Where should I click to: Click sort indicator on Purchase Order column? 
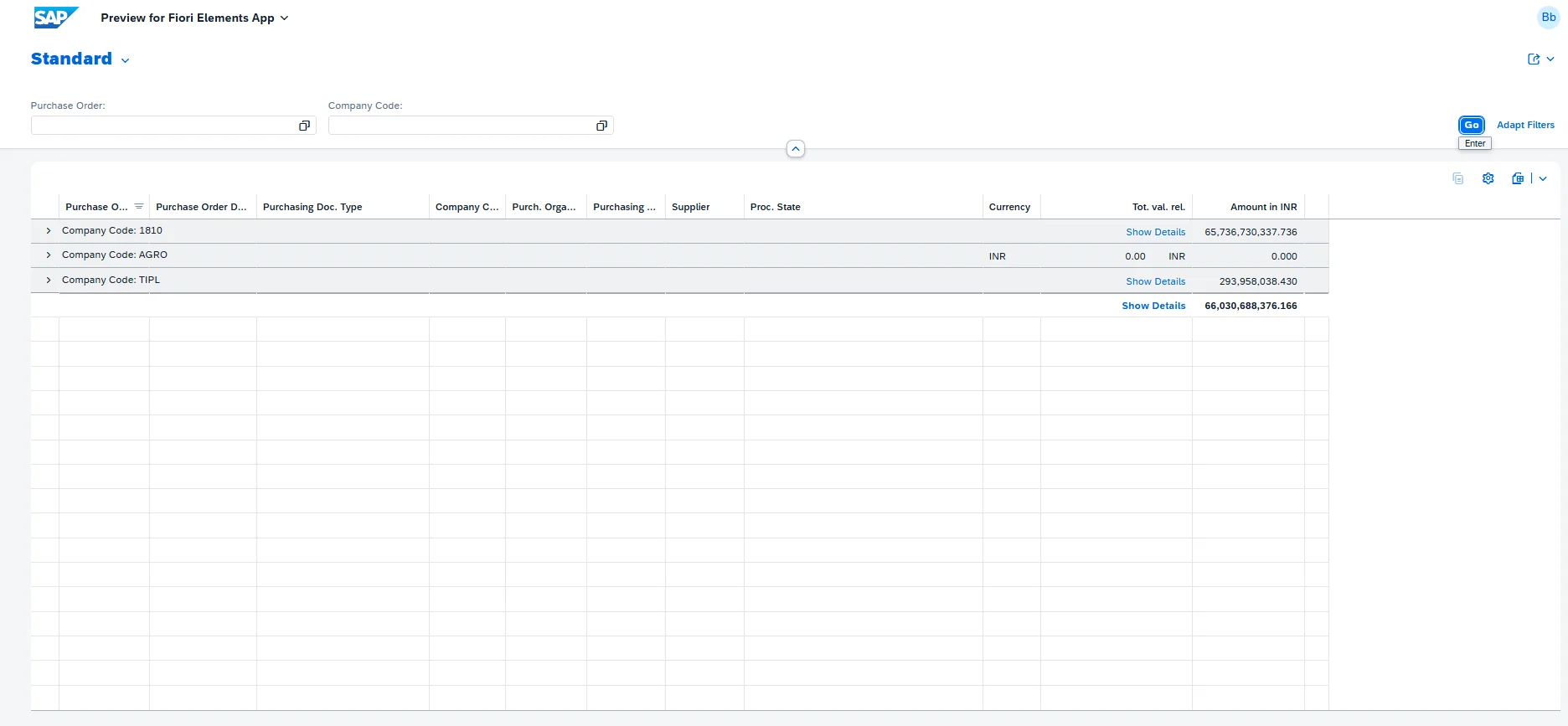[x=139, y=207]
